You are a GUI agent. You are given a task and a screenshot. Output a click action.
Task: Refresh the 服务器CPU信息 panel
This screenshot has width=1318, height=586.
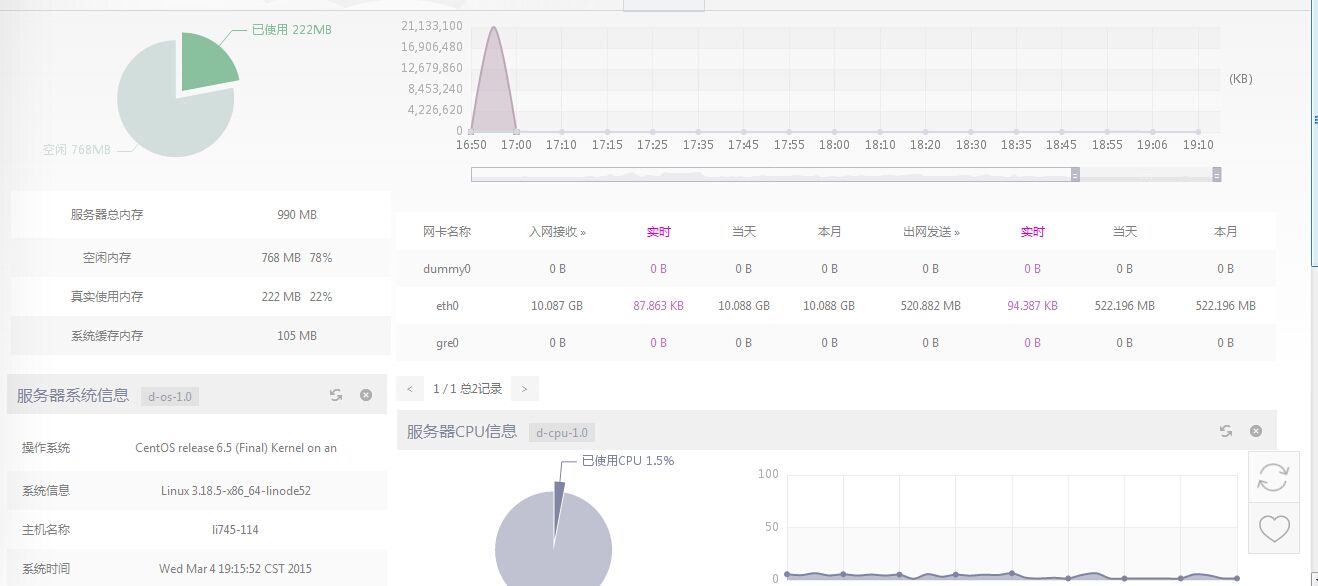coord(1226,431)
